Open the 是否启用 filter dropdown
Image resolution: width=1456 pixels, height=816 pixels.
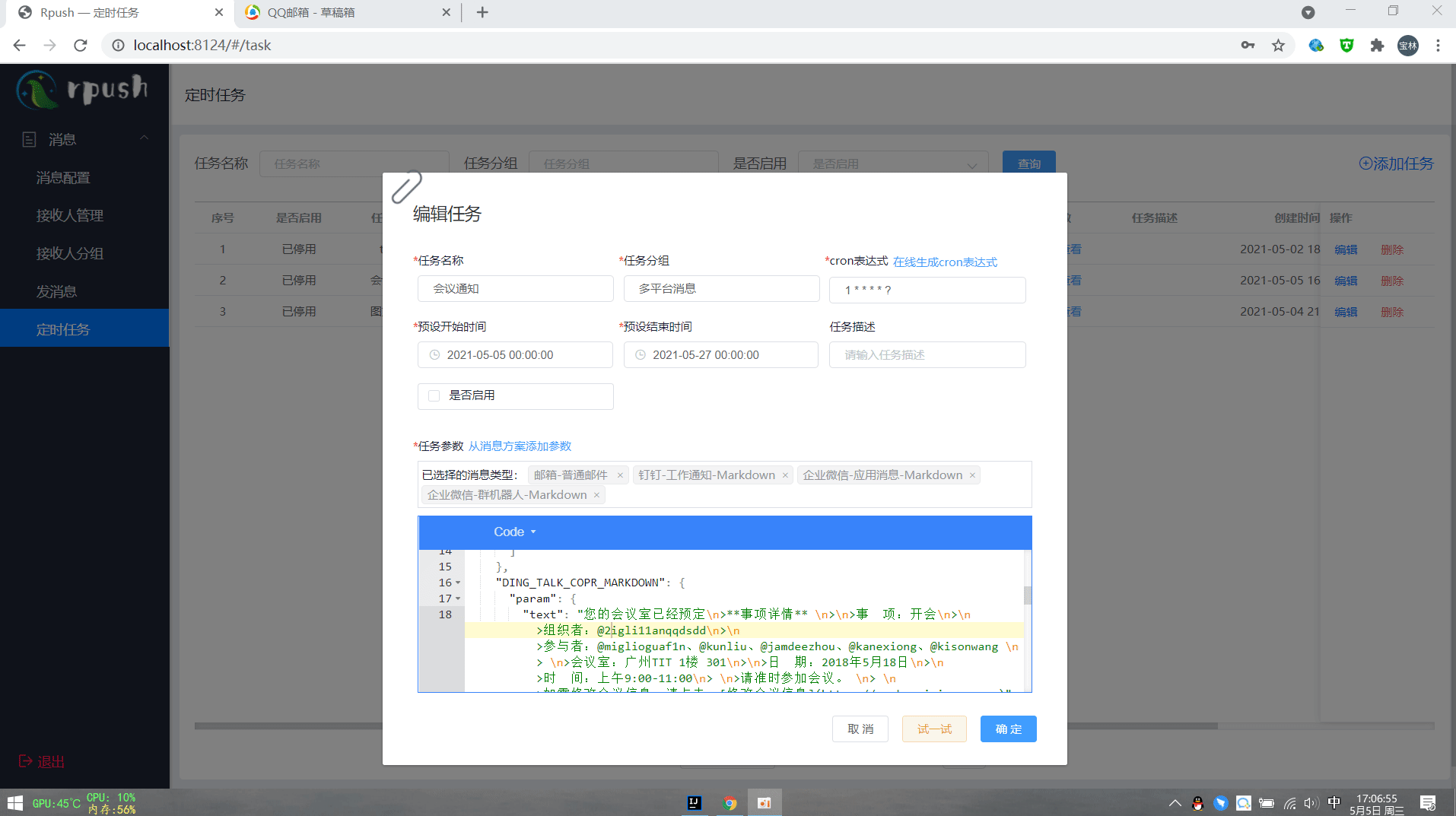[892, 163]
